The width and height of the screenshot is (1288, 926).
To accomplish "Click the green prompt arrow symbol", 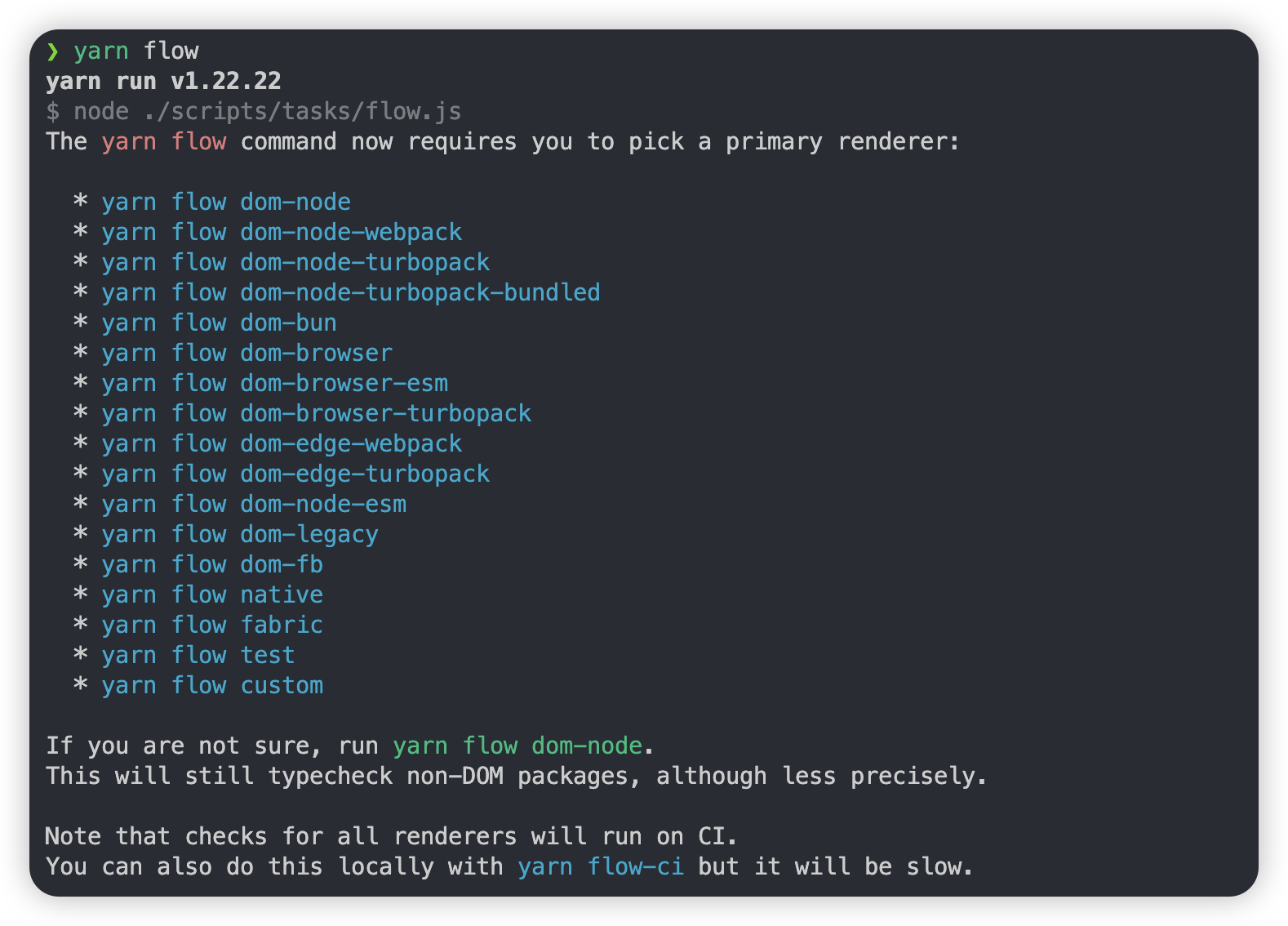I will [53, 51].
